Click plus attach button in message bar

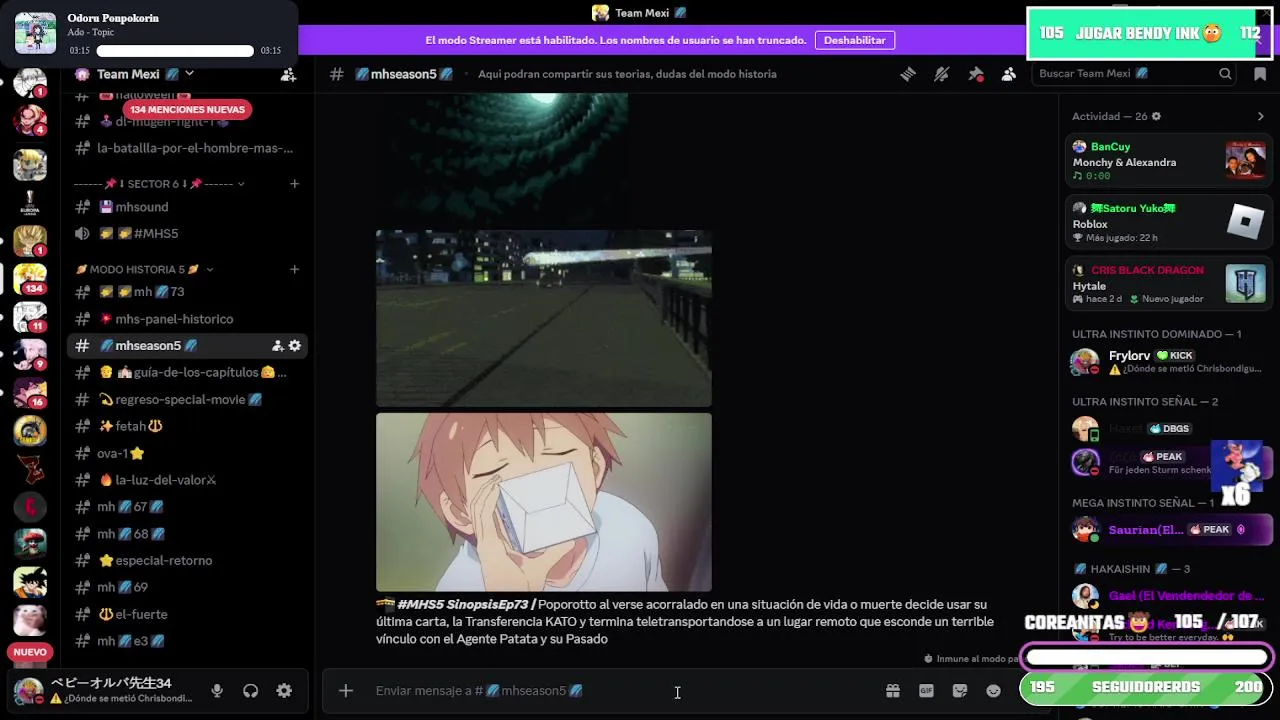pyautogui.click(x=345, y=691)
